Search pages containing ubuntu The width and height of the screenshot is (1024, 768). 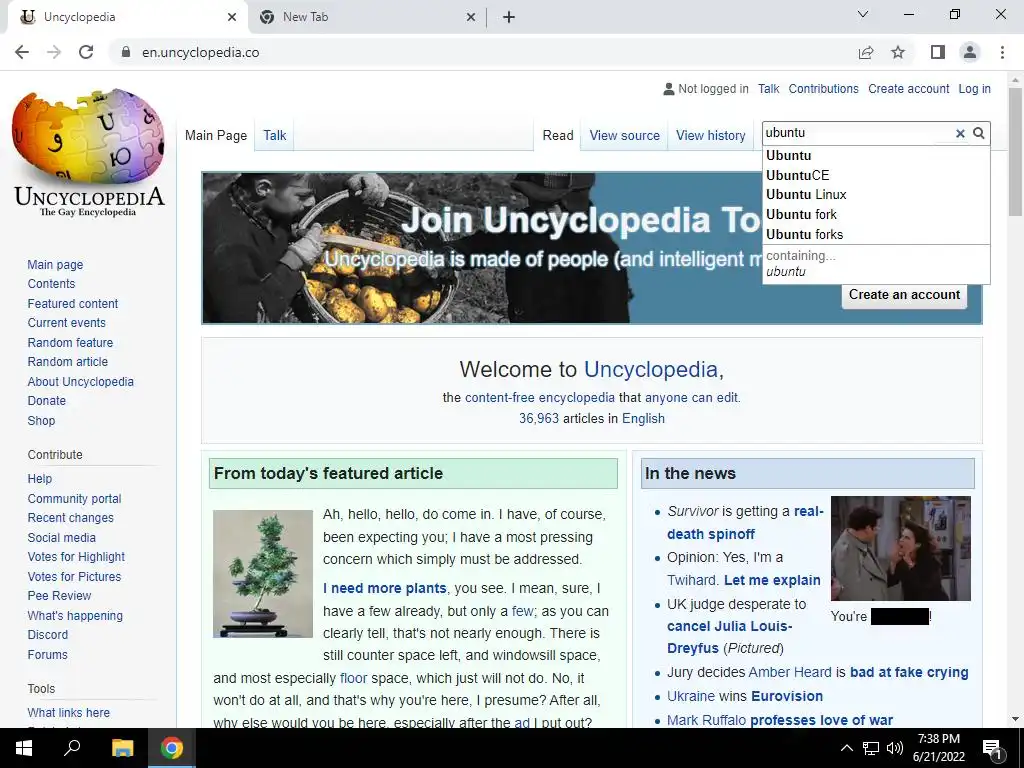(x=876, y=264)
